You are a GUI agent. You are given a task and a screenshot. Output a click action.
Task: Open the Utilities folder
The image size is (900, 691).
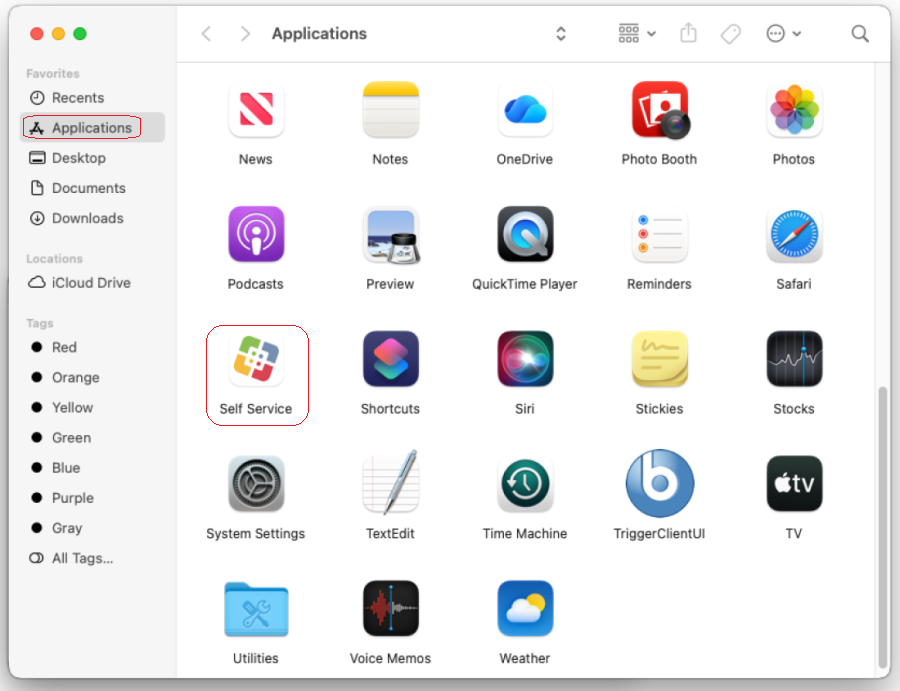255,608
